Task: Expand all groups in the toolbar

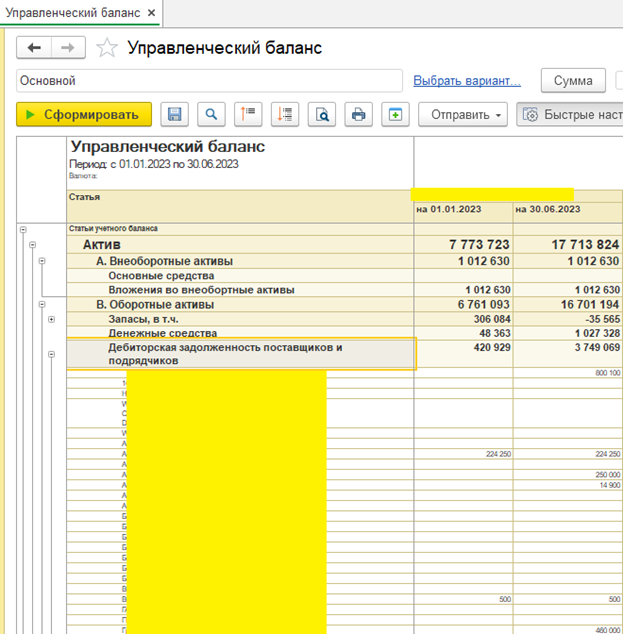Action: pos(285,114)
